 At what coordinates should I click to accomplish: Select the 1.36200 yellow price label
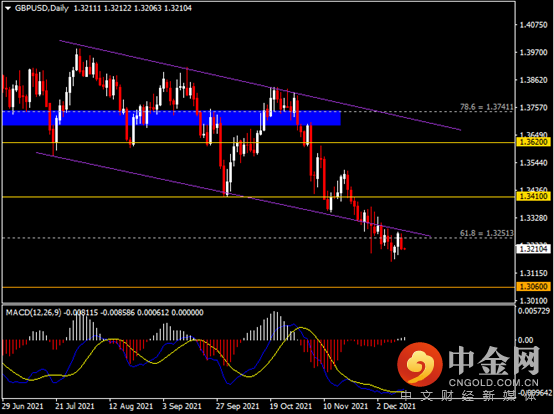(x=534, y=142)
